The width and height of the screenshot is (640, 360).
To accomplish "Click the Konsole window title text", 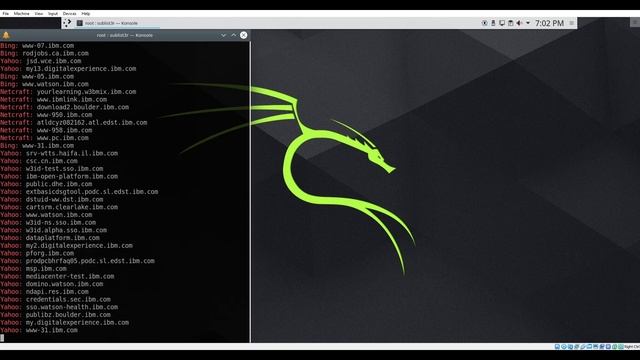I will pos(125,35).
